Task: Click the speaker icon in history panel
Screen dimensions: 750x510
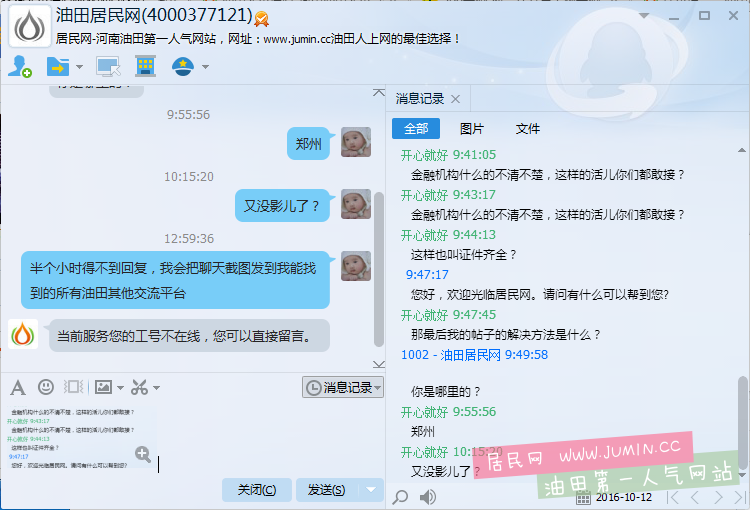Action: [428, 497]
